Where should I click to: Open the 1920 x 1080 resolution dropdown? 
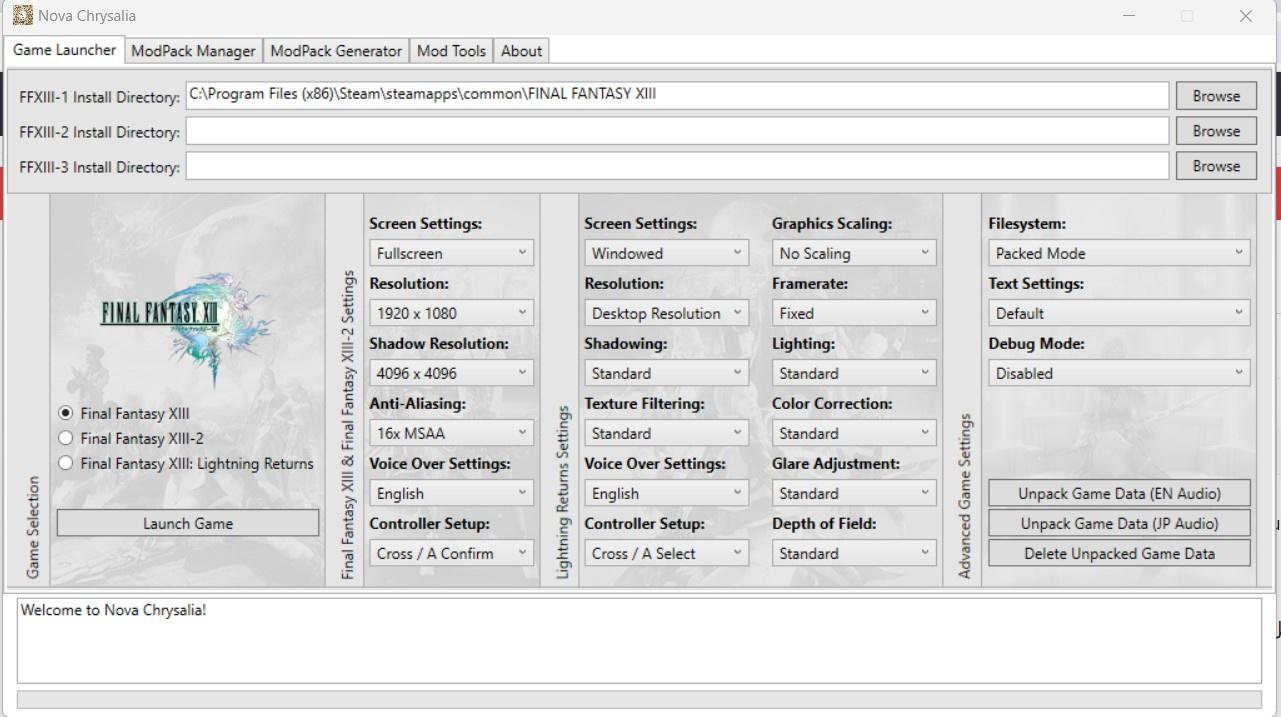(x=451, y=313)
